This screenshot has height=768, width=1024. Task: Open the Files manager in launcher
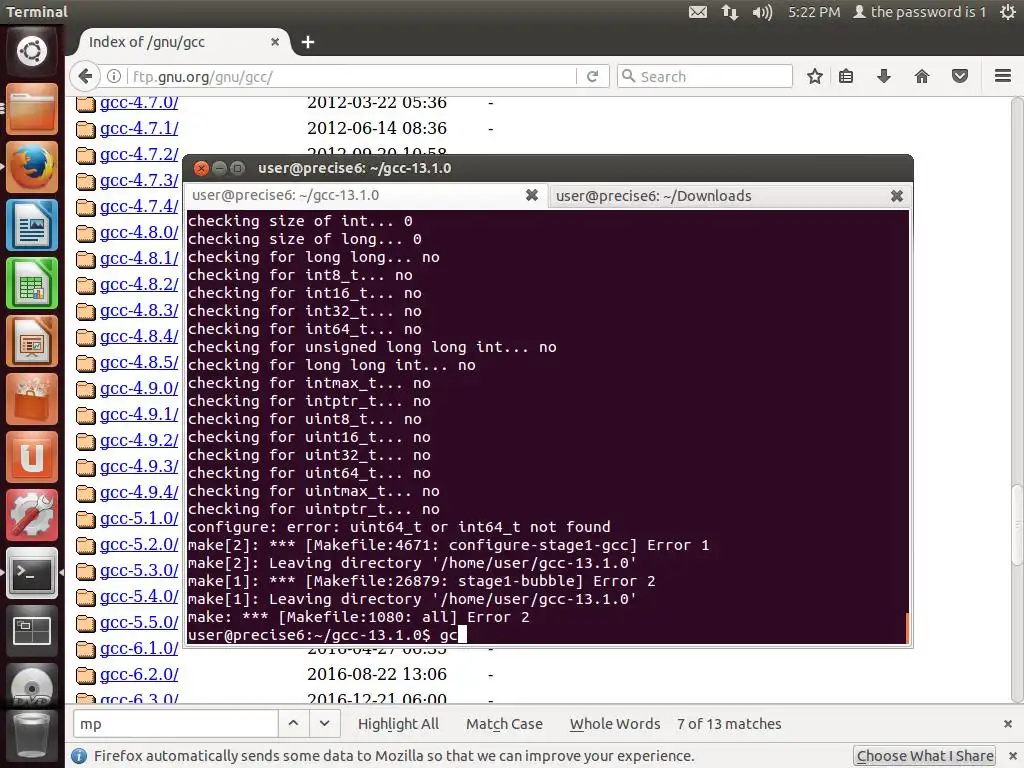click(31, 109)
